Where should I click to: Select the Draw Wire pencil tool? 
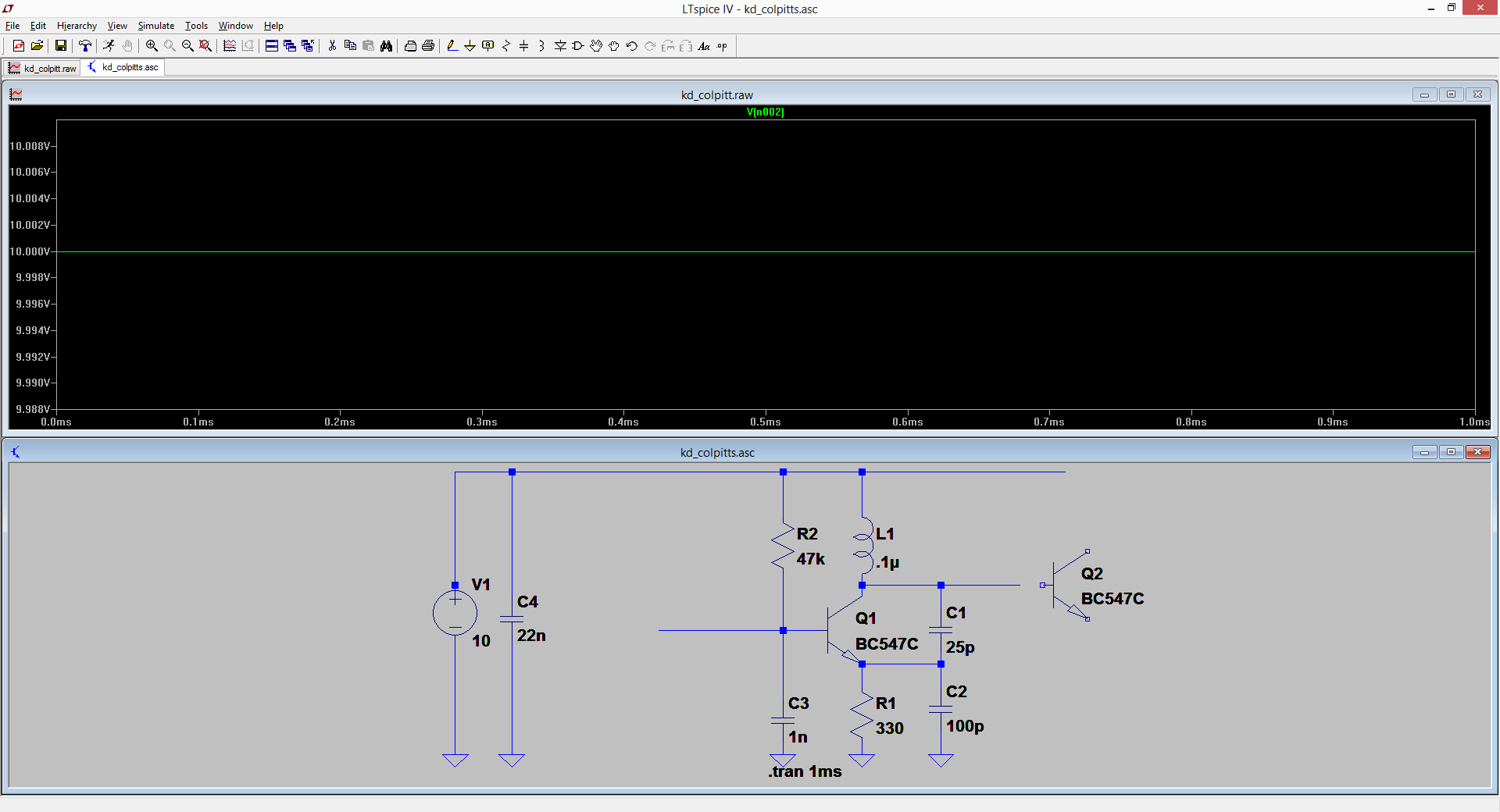click(x=452, y=46)
